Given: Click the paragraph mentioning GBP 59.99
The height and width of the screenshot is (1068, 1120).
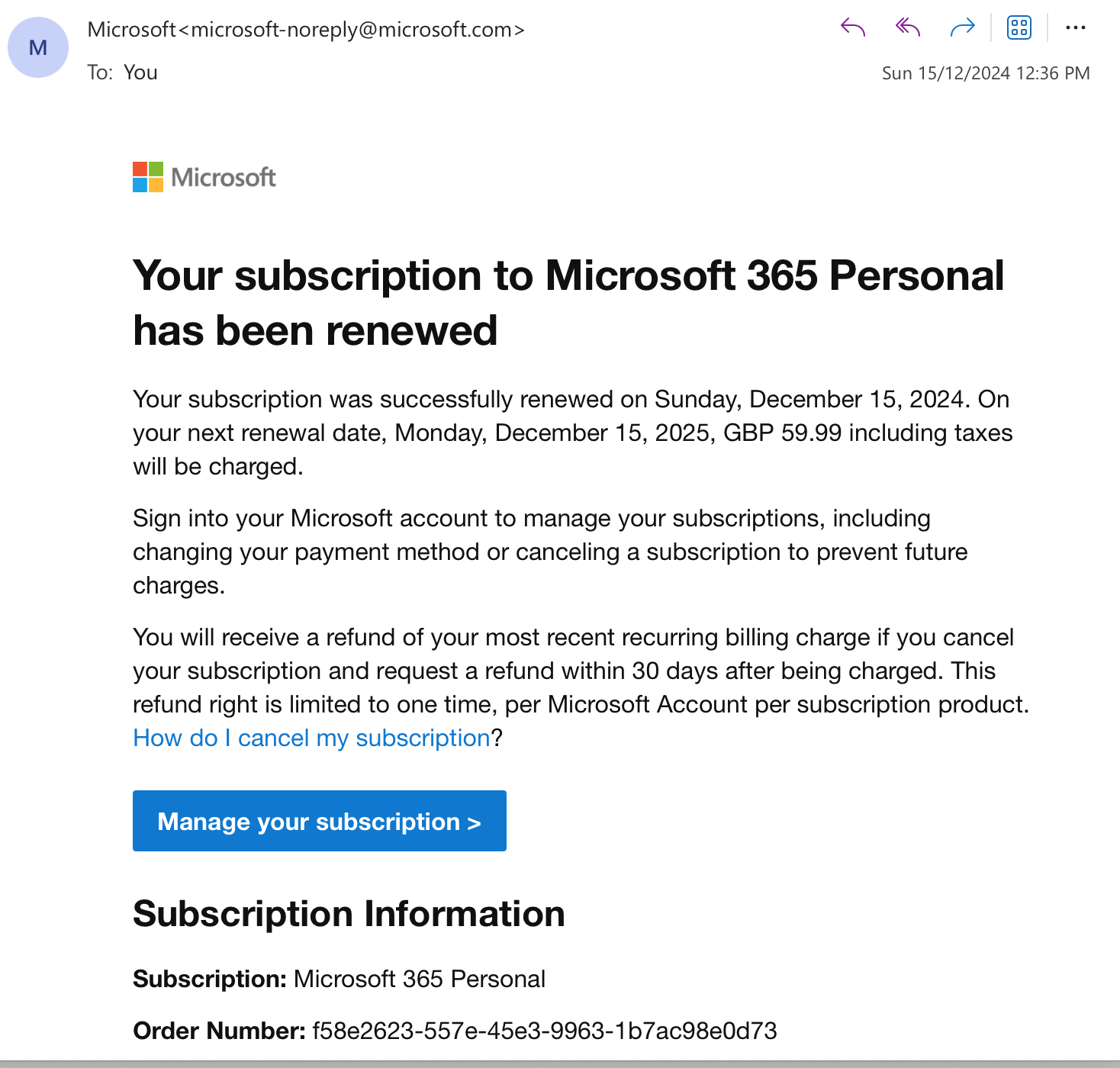Looking at the screenshot, I should (573, 433).
